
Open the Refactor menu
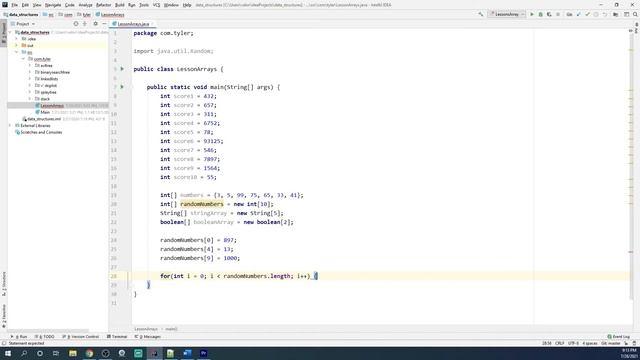point(103,5)
